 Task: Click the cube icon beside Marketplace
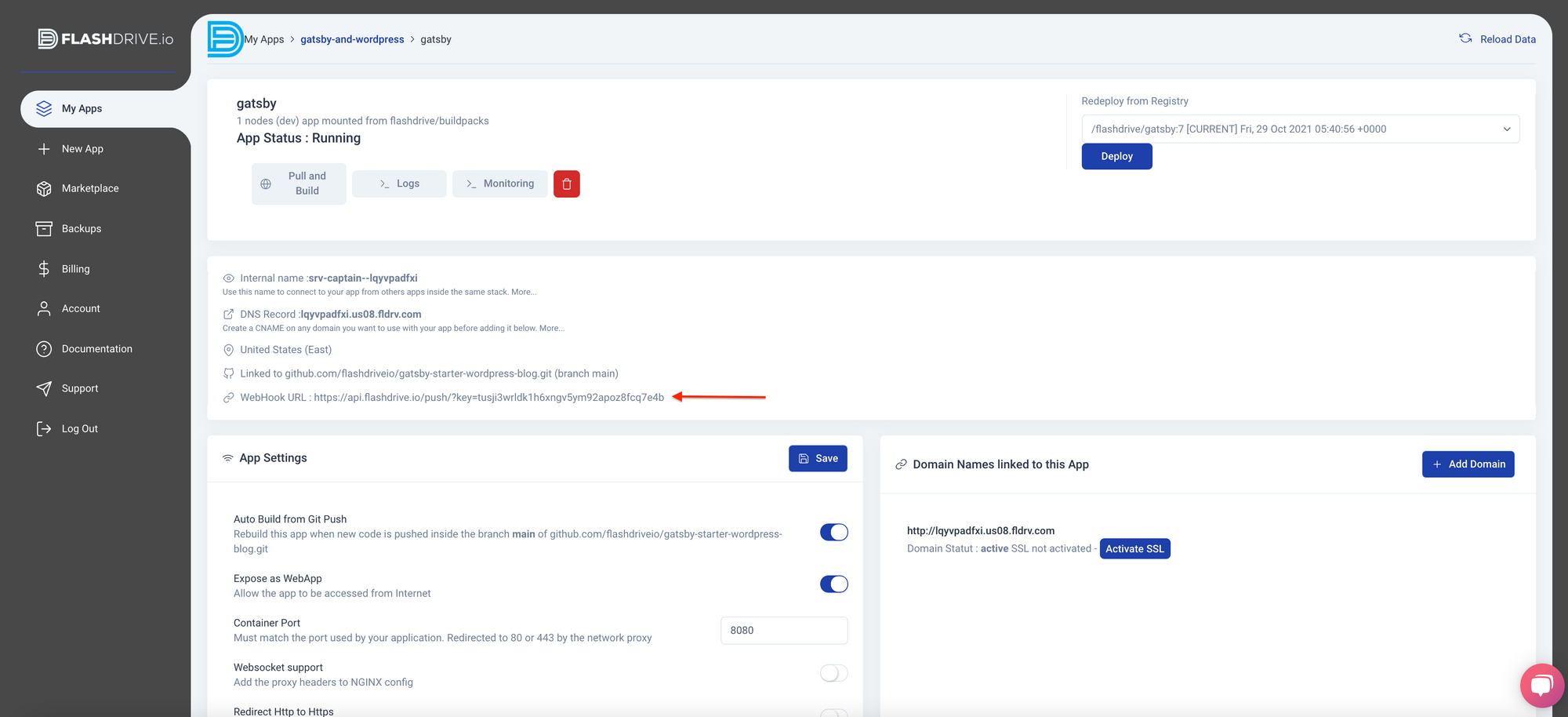pos(44,189)
